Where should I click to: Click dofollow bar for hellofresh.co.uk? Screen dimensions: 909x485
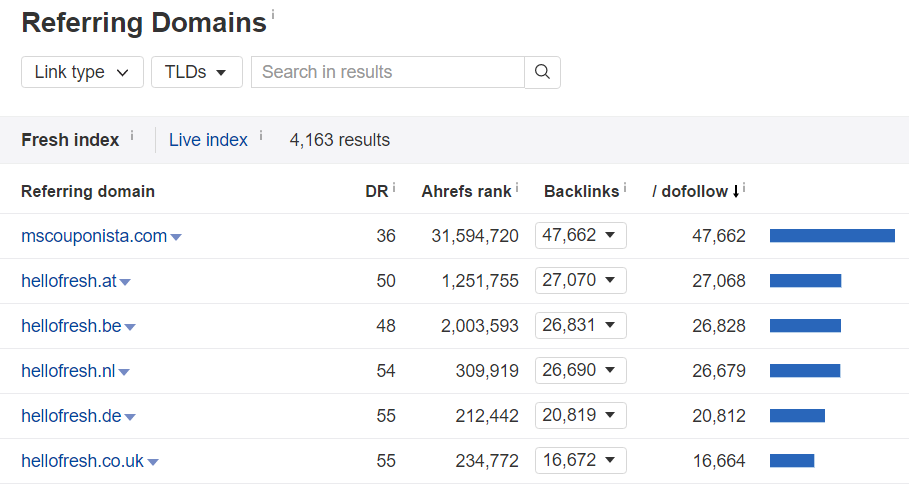pyautogui.click(x=792, y=461)
